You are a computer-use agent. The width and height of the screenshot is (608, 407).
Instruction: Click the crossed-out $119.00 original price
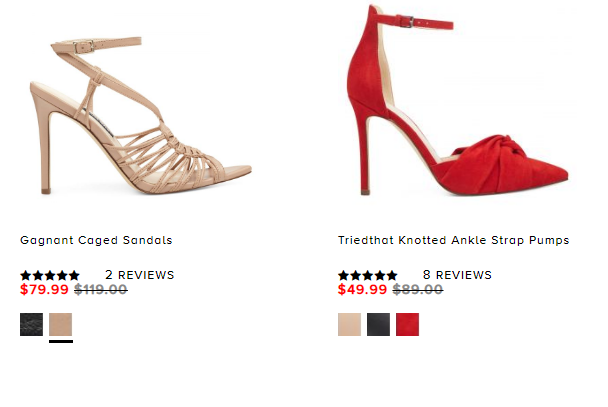[101, 289]
